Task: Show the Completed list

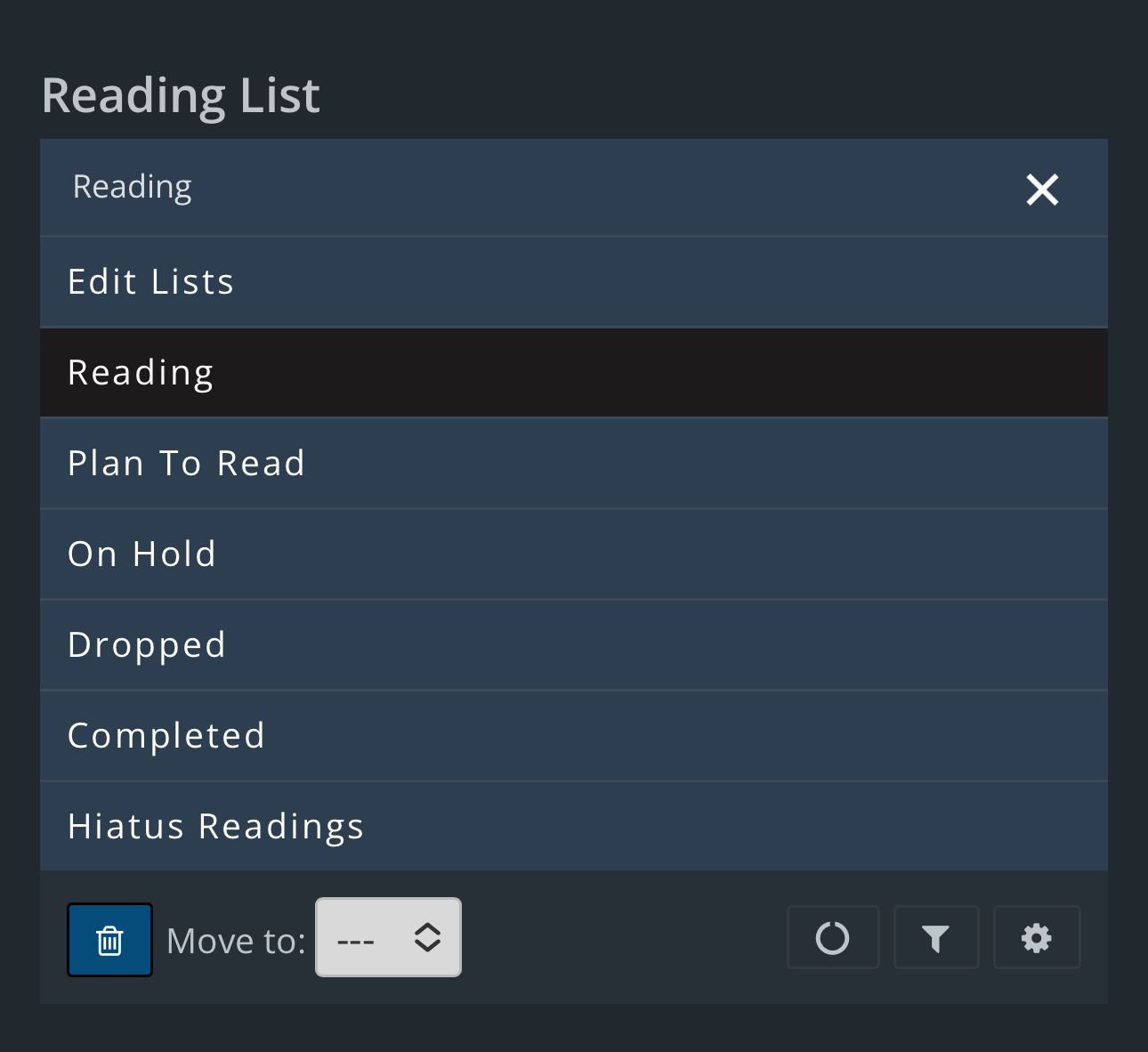Action: click(x=166, y=736)
